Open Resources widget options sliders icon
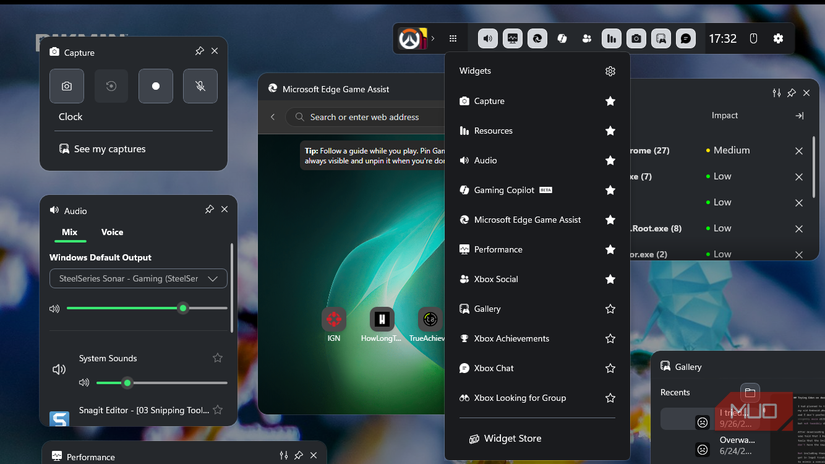 click(x=777, y=93)
